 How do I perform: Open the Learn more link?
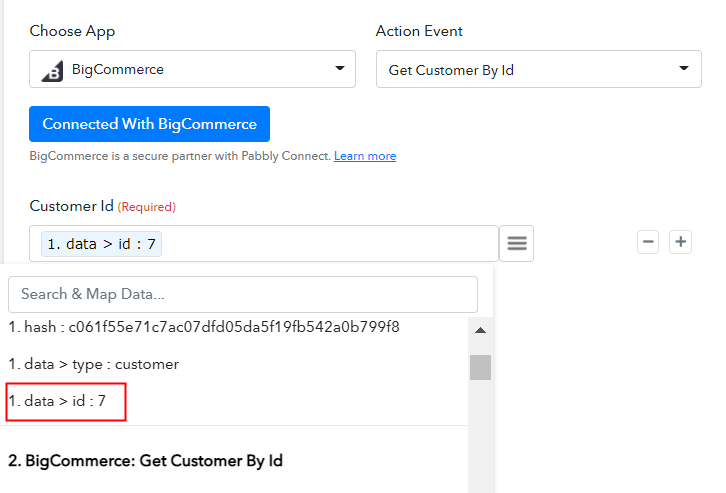(x=365, y=156)
